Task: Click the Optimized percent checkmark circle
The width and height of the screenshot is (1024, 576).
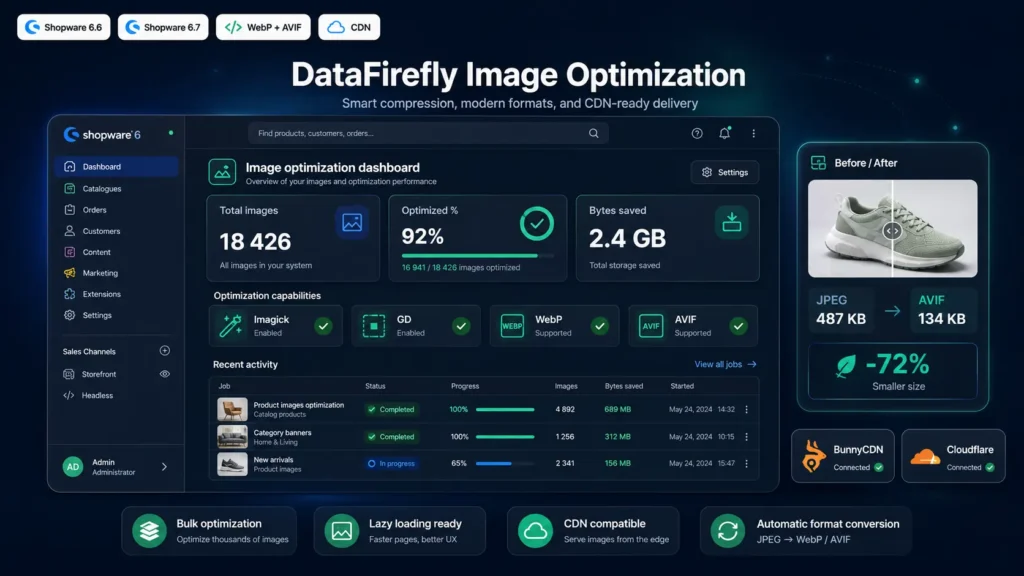Action: [537, 223]
